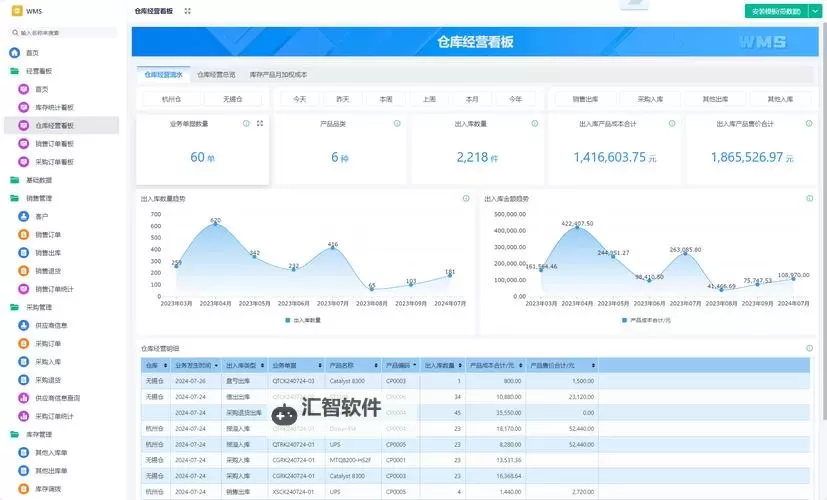Filter by 采购入库 type button
827x500 pixels.
650,99
